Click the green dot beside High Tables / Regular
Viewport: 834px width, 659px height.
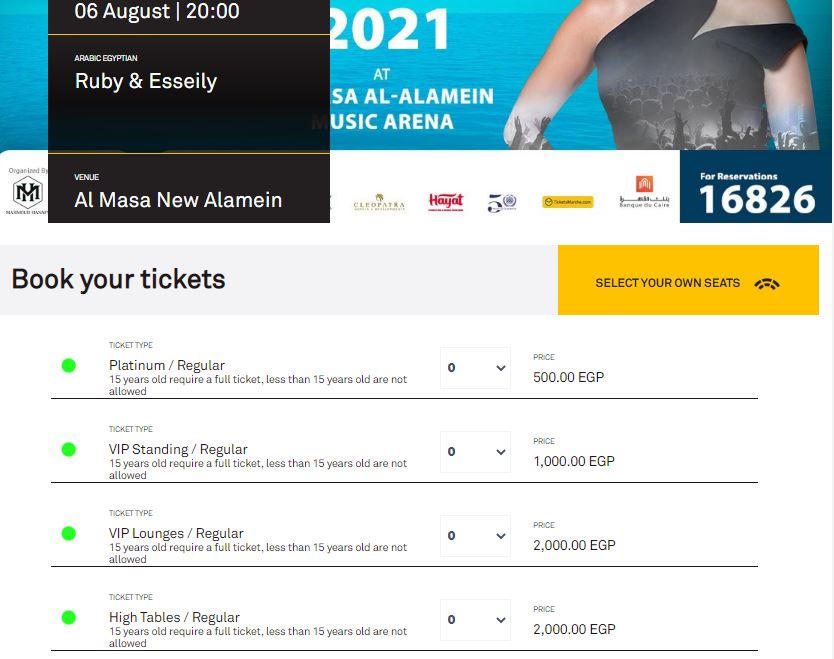[x=69, y=617]
